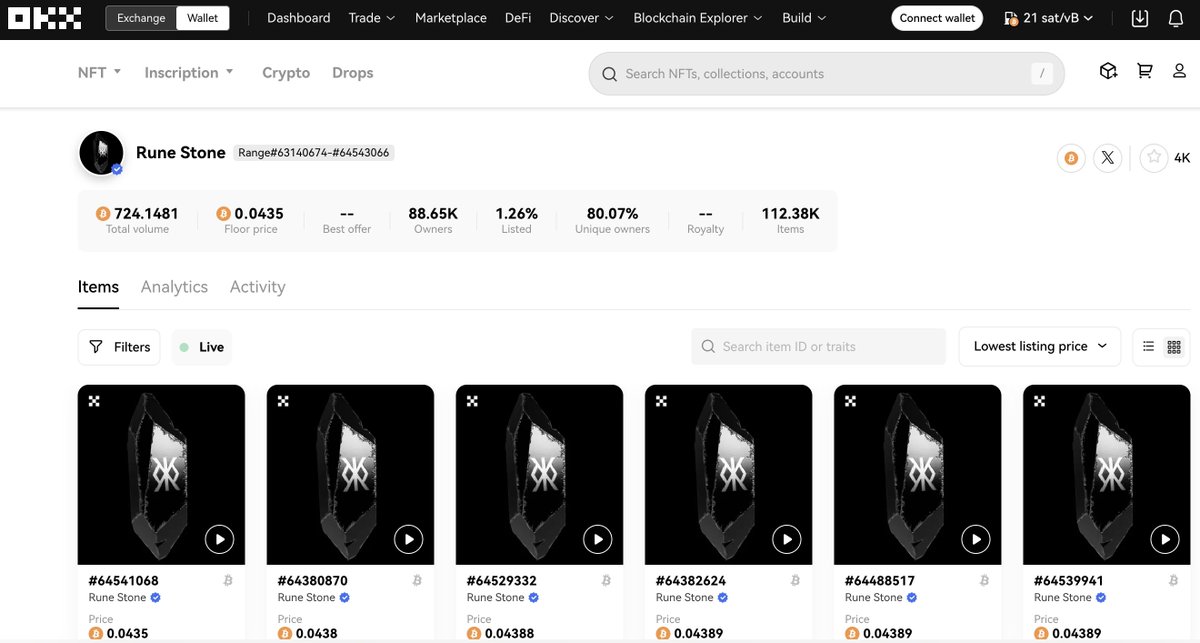
Task: Click the cube icon beside the cart
Action: coord(1108,71)
